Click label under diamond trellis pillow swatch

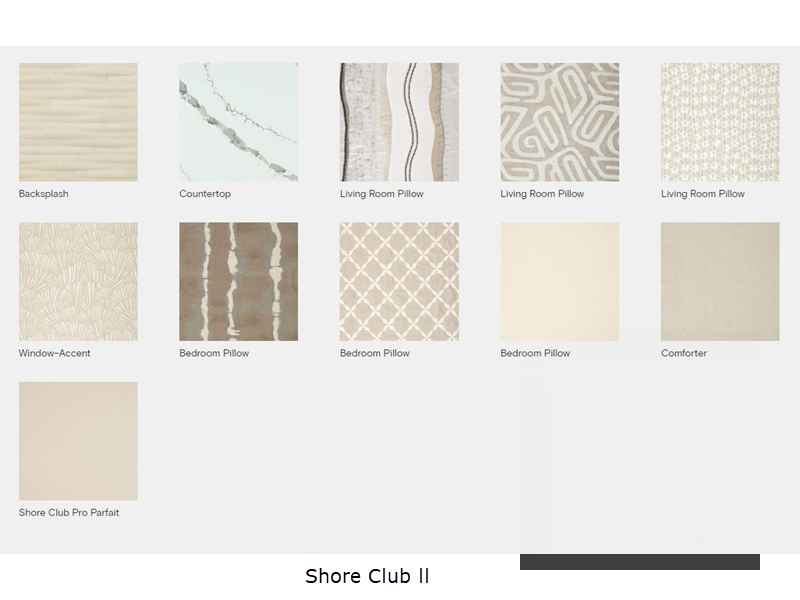coord(374,353)
